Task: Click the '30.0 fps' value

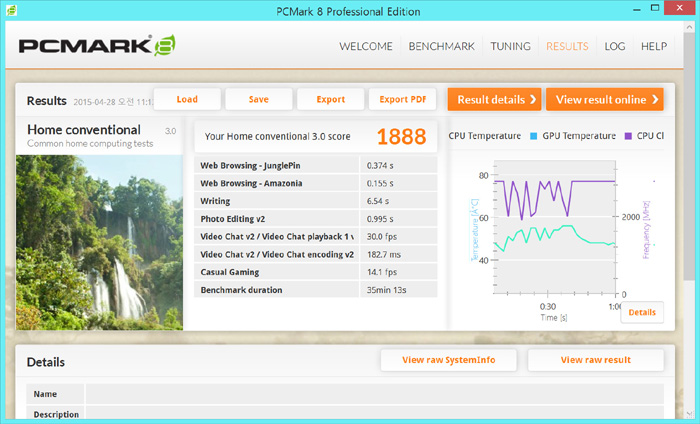Action: pos(382,237)
